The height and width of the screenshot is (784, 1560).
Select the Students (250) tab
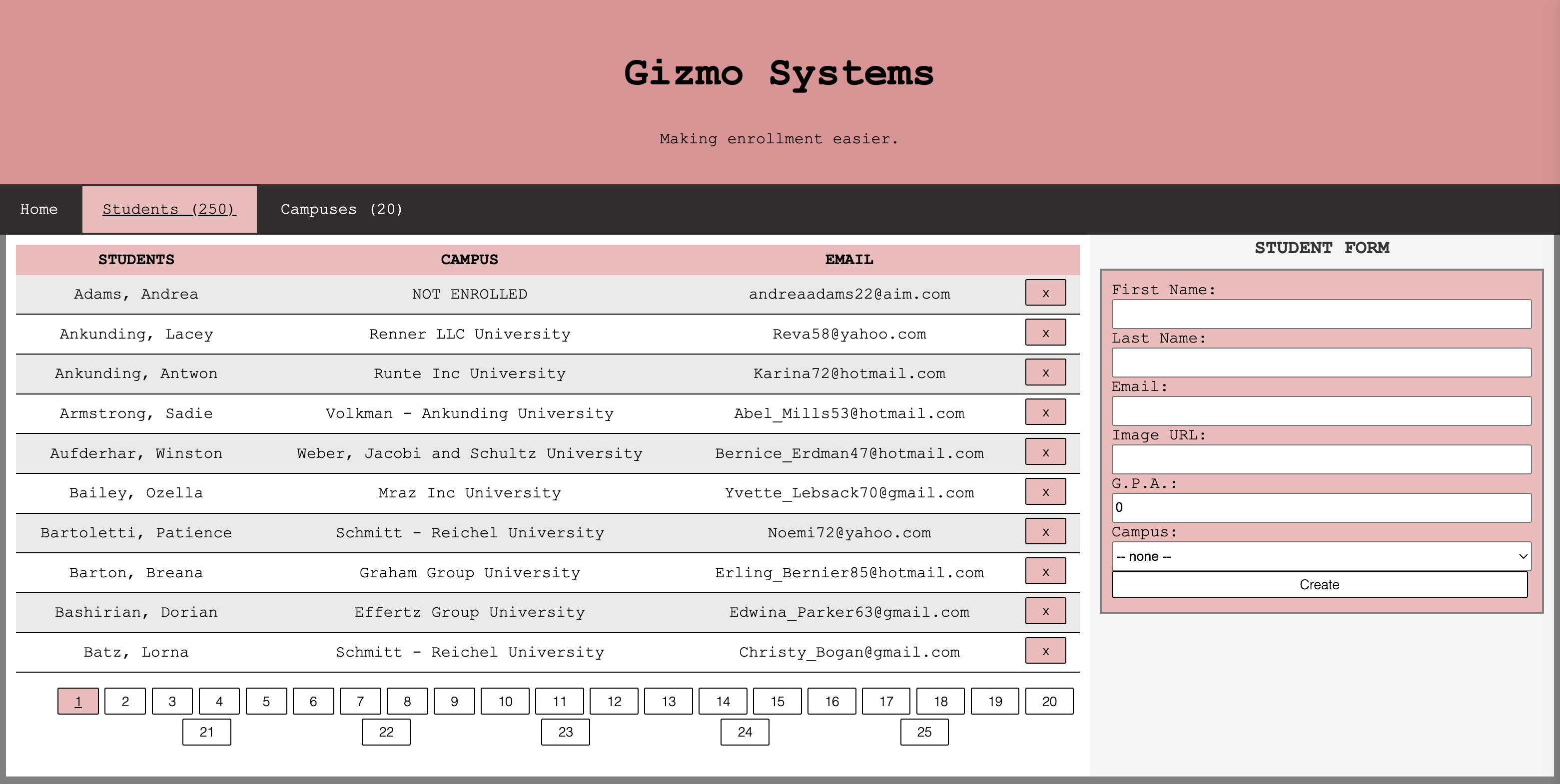pos(169,209)
